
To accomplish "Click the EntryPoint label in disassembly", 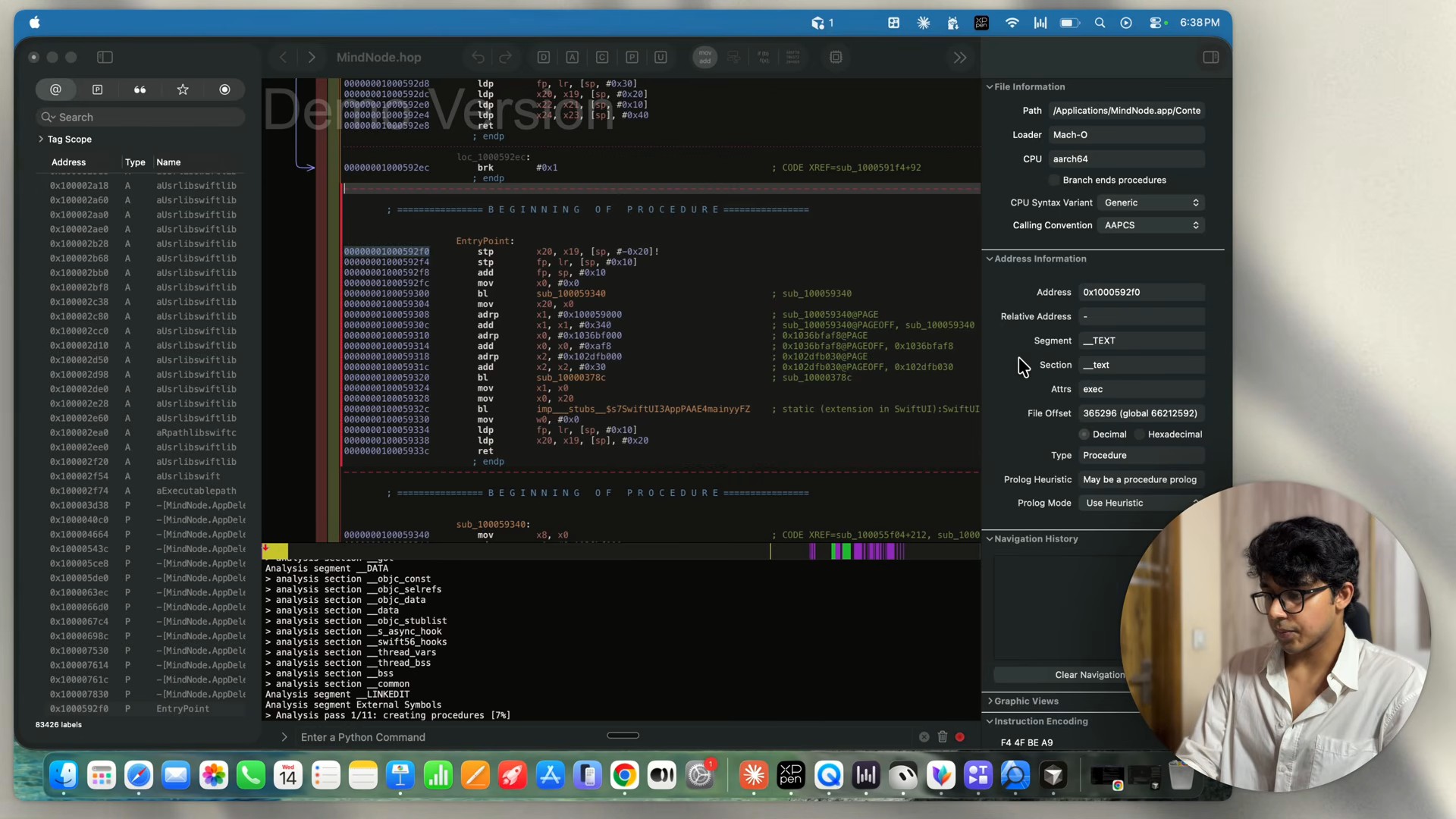I will [485, 241].
